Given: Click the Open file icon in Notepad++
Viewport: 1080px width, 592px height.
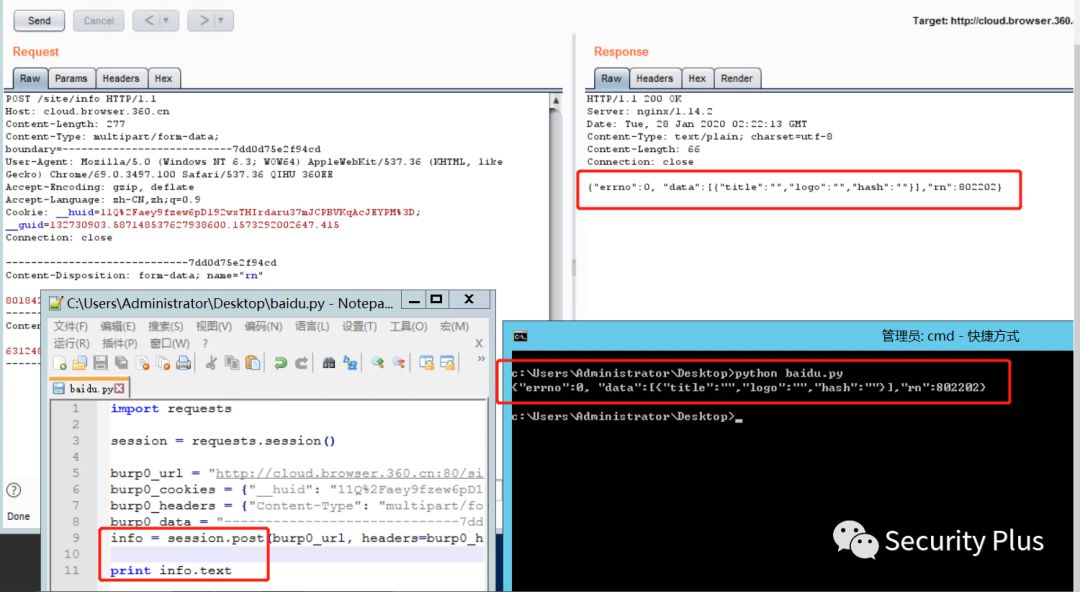Looking at the screenshot, I should coord(80,363).
